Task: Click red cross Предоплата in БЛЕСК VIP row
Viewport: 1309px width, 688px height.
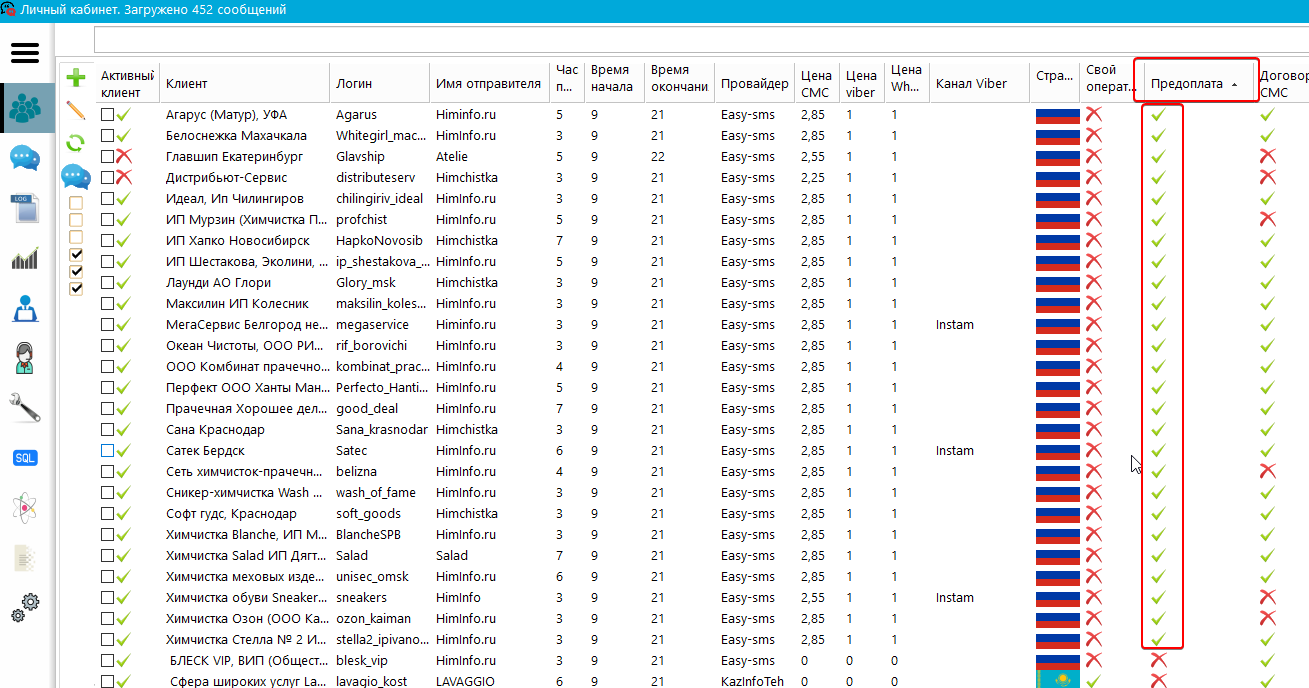Action: [x=1158, y=660]
